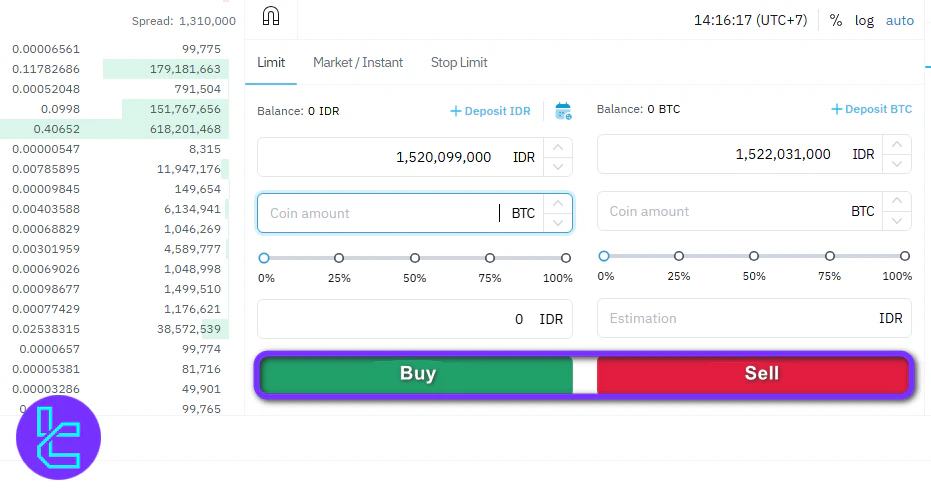Viewport: 931px width, 498px height.
Task: Click the red Sell button
Action: point(752,373)
